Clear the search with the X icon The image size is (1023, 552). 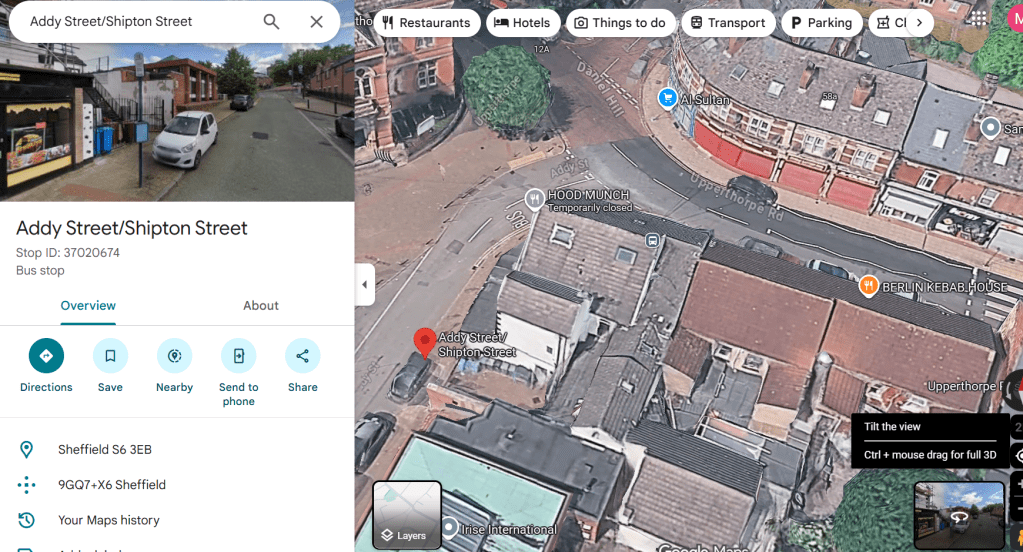pos(317,22)
